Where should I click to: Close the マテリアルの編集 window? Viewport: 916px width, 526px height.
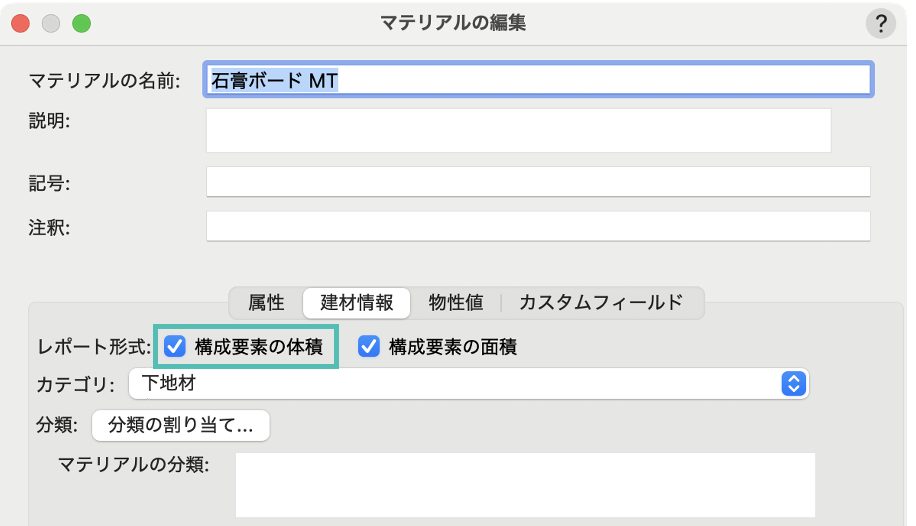pyautogui.click(x=23, y=23)
